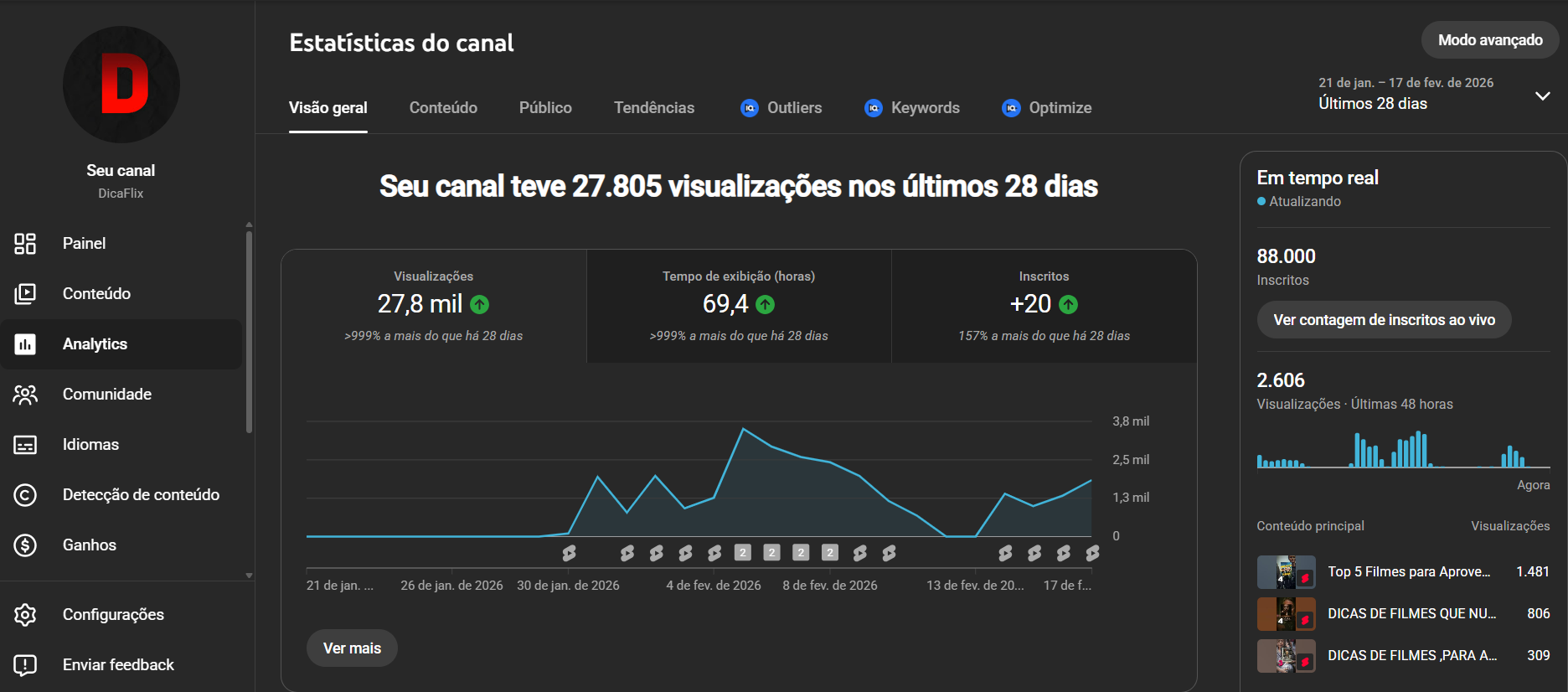Screen dimensions: 1568x692
Task: Switch to the Conteúdo analytics tab
Action: pyautogui.click(x=443, y=108)
